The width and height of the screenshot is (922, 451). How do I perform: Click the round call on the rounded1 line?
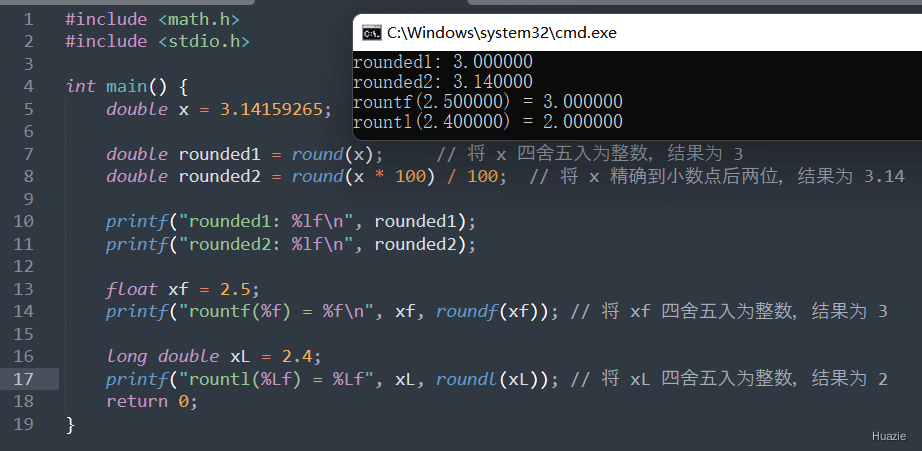pos(318,154)
